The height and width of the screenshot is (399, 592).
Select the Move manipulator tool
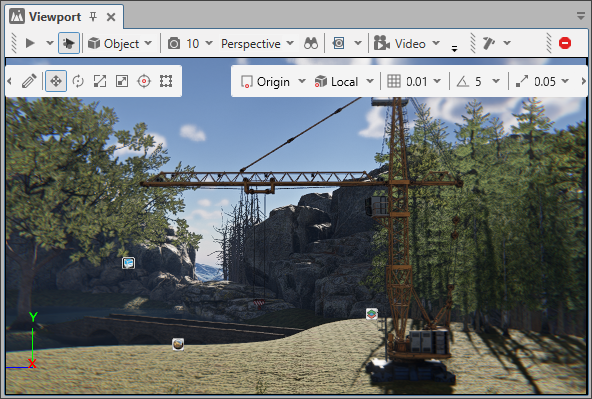coord(56,81)
